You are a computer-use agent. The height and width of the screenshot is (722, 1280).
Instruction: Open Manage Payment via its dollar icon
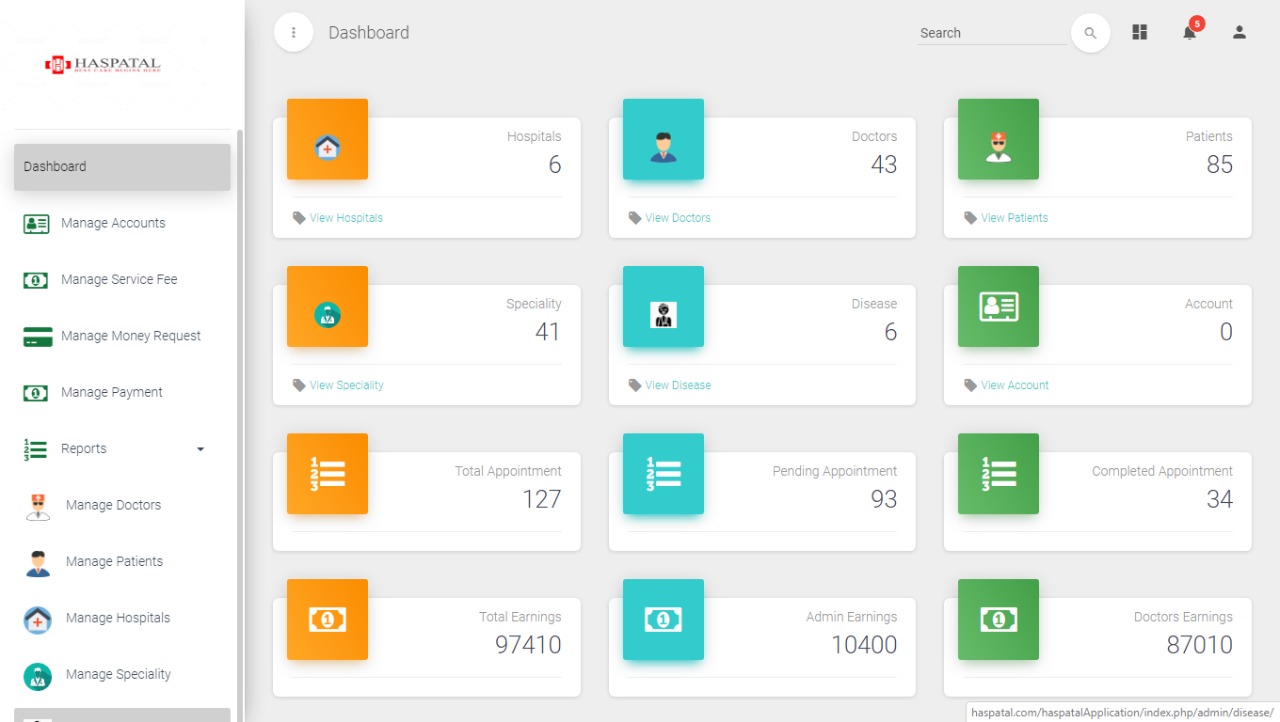point(36,393)
